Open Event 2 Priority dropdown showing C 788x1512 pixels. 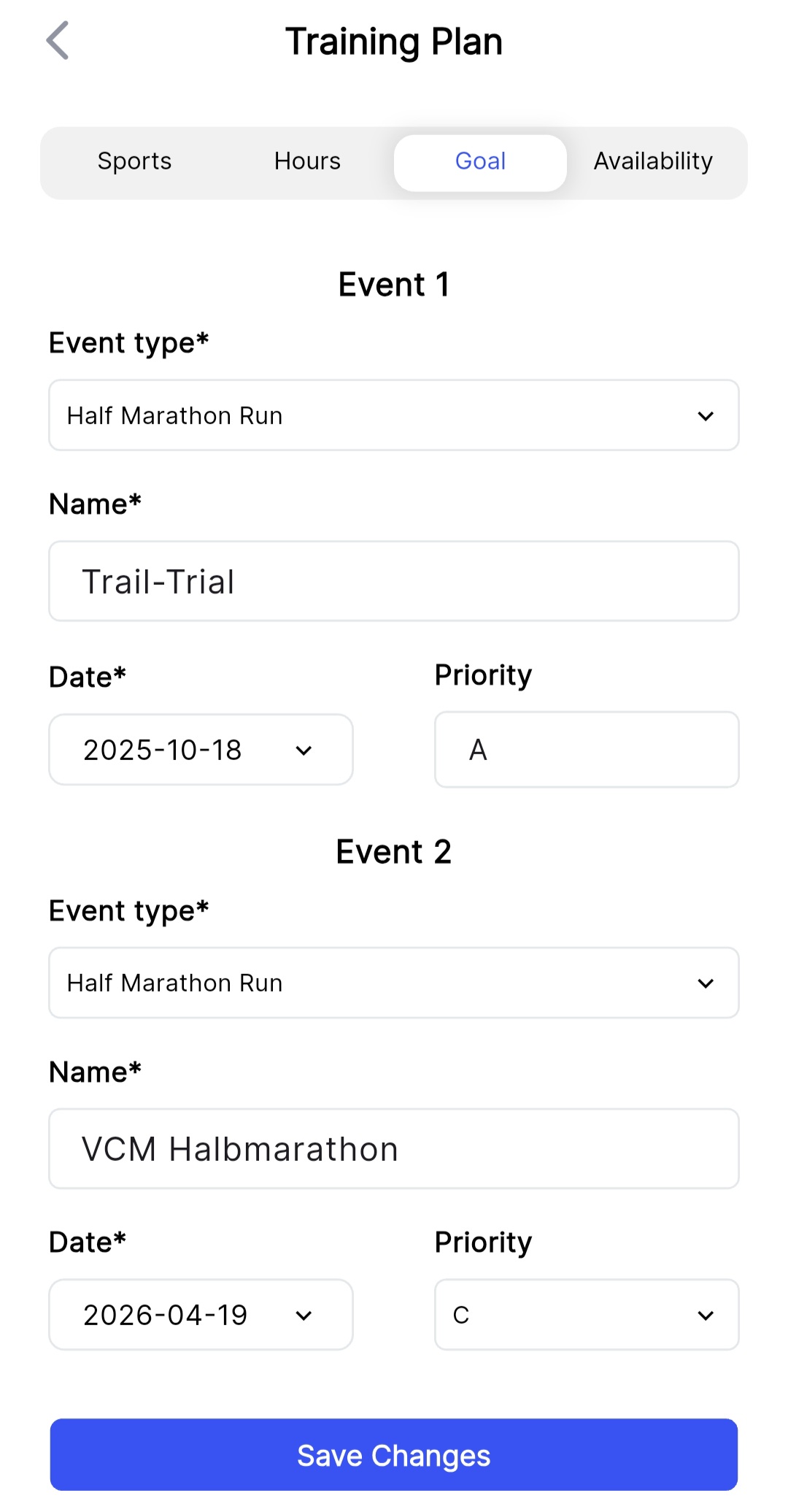click(587, 1315)
